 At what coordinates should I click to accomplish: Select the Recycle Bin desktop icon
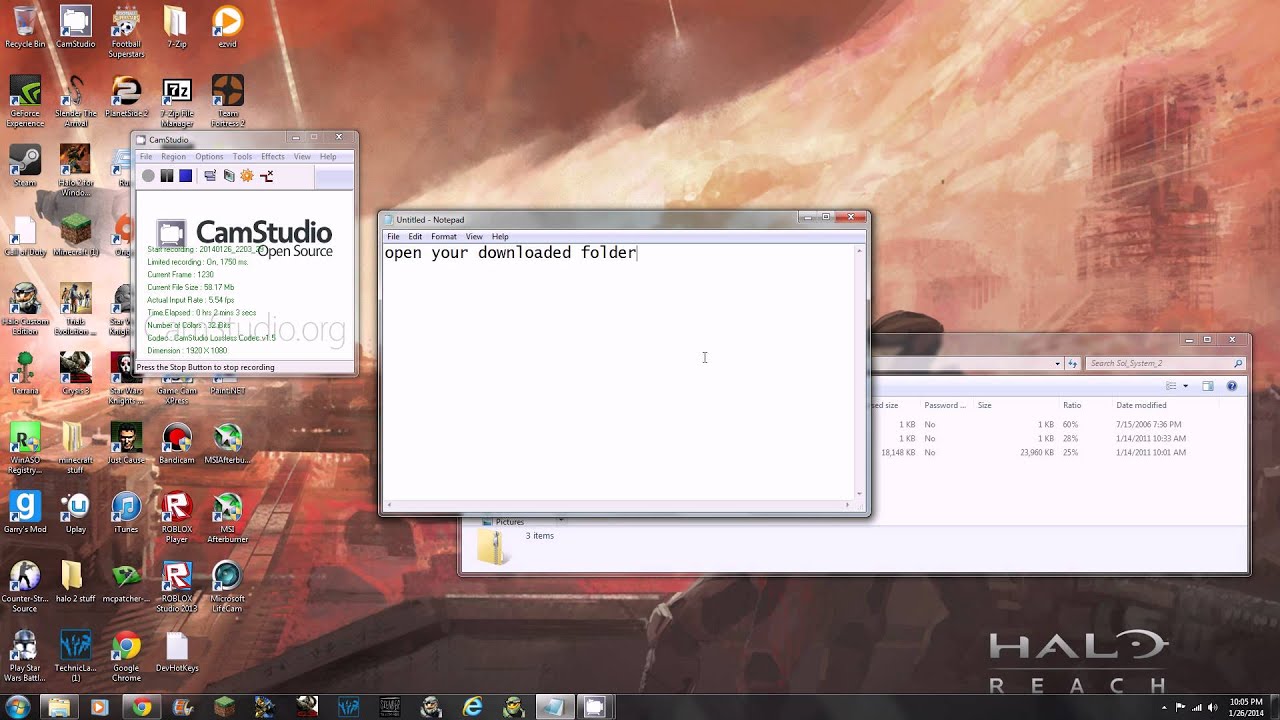coord(25,28)
